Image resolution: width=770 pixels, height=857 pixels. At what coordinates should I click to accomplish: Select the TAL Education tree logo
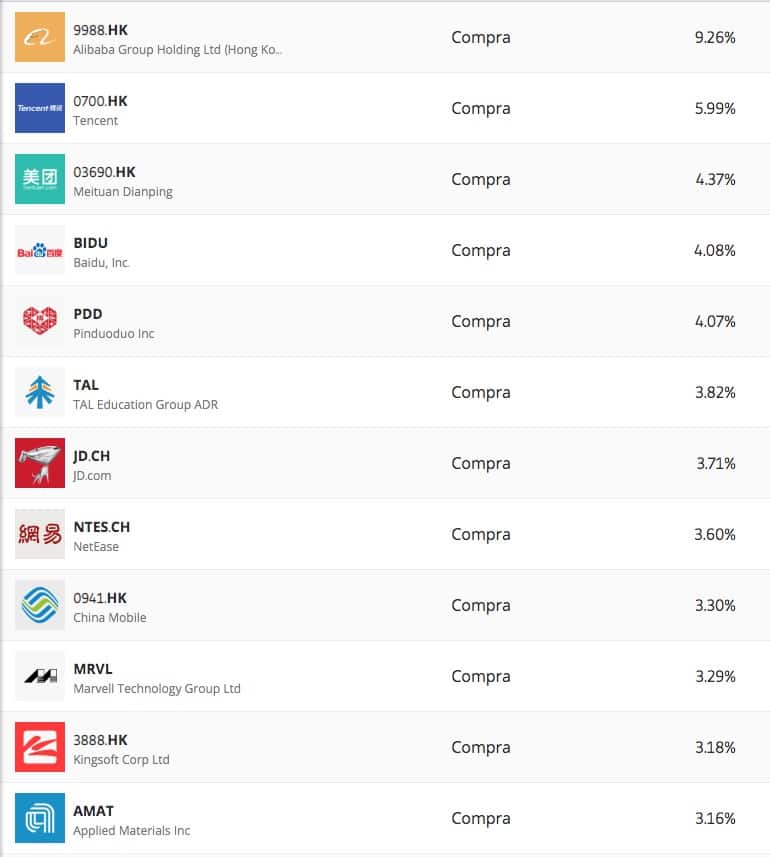40,392
